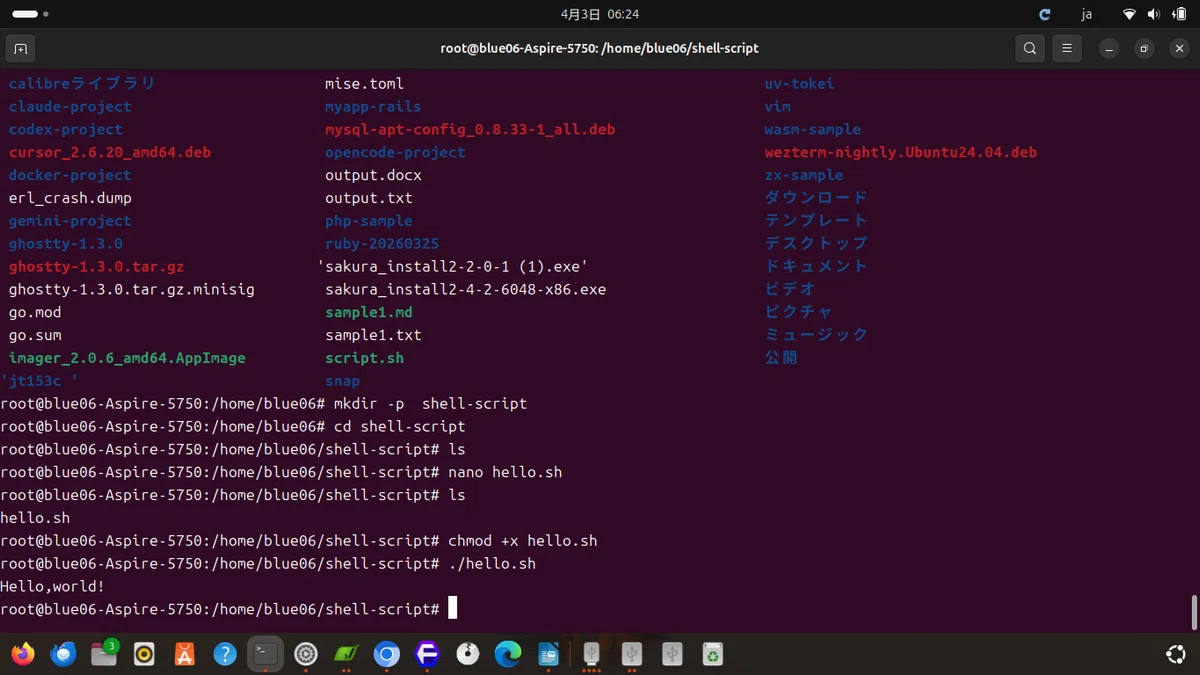This screenshot has height=675, width=1200.
Task: Click 'ghostty-1.3.0.tar.gz.minisig' file name
Action: [x=132, y=290]
